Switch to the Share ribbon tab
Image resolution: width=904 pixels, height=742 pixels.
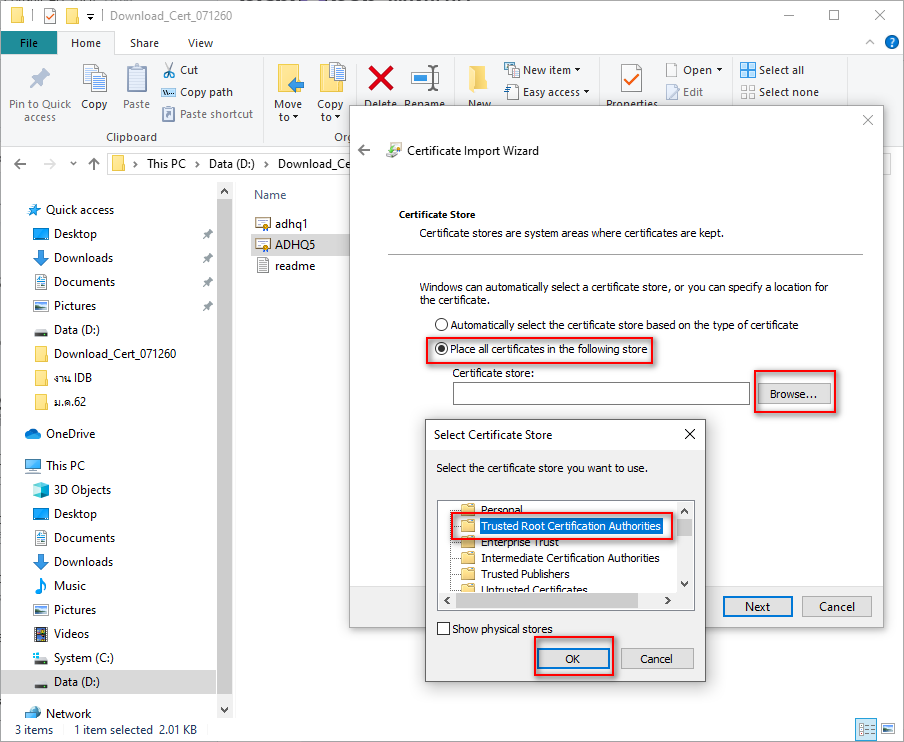[x=144, y=43]
